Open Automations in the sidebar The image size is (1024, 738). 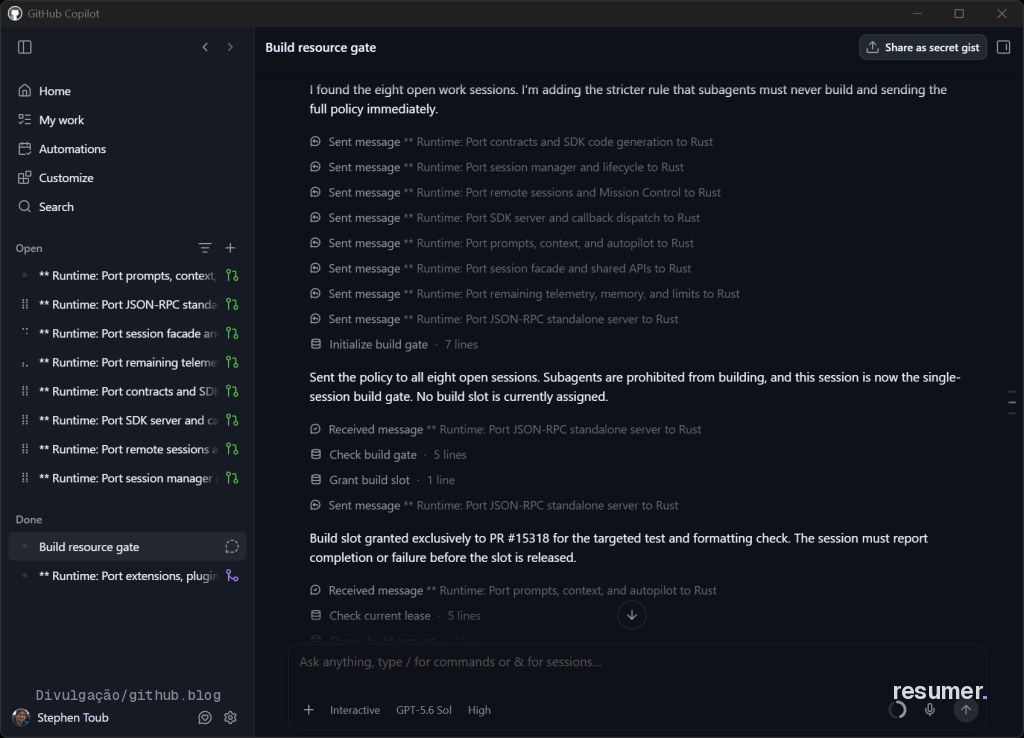point(127,149)
